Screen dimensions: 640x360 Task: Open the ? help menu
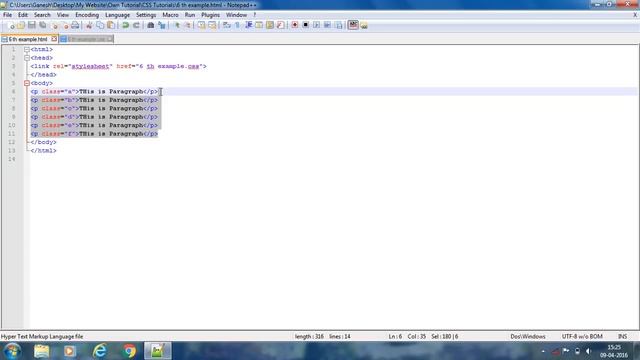click(x=255, y=15)
